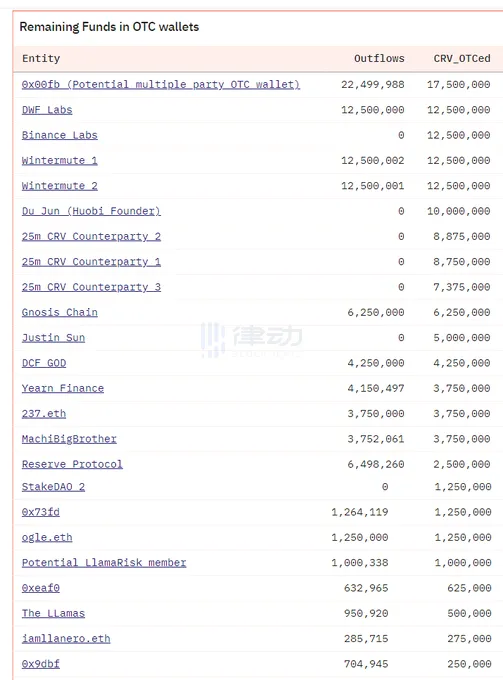Viewport: 503px width, 680px height.
Task: Open the Justin Sun entity link
Action: coord(53,338)
